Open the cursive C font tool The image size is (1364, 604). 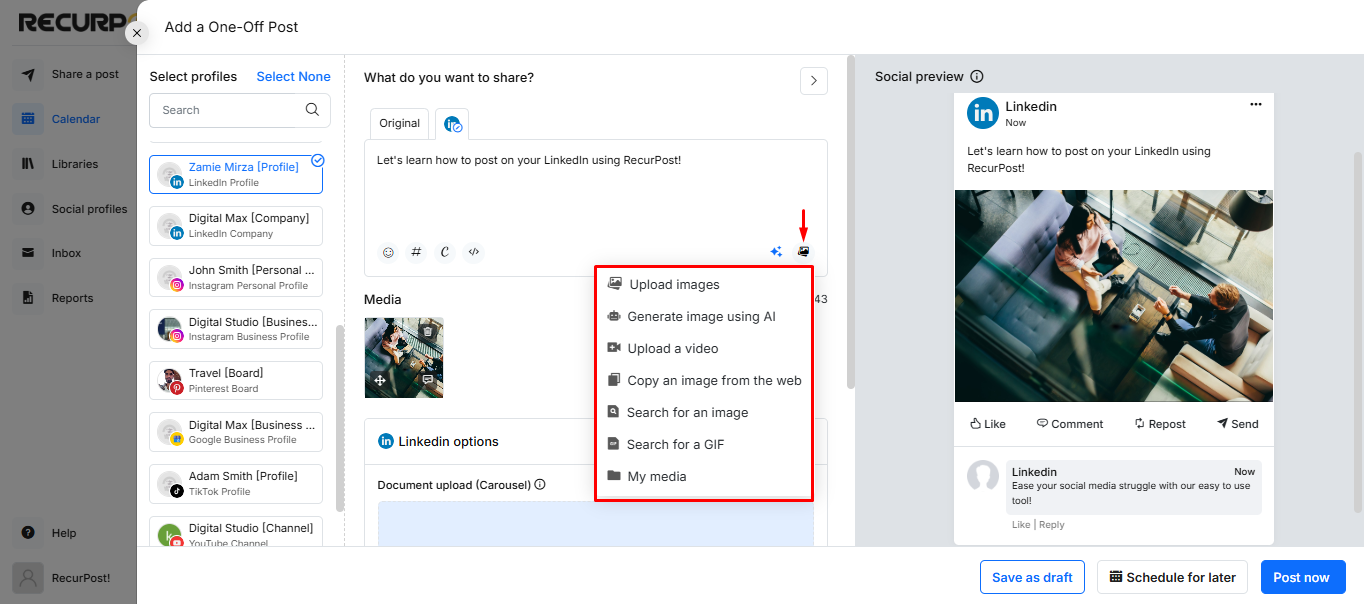[x=446, y=252]
